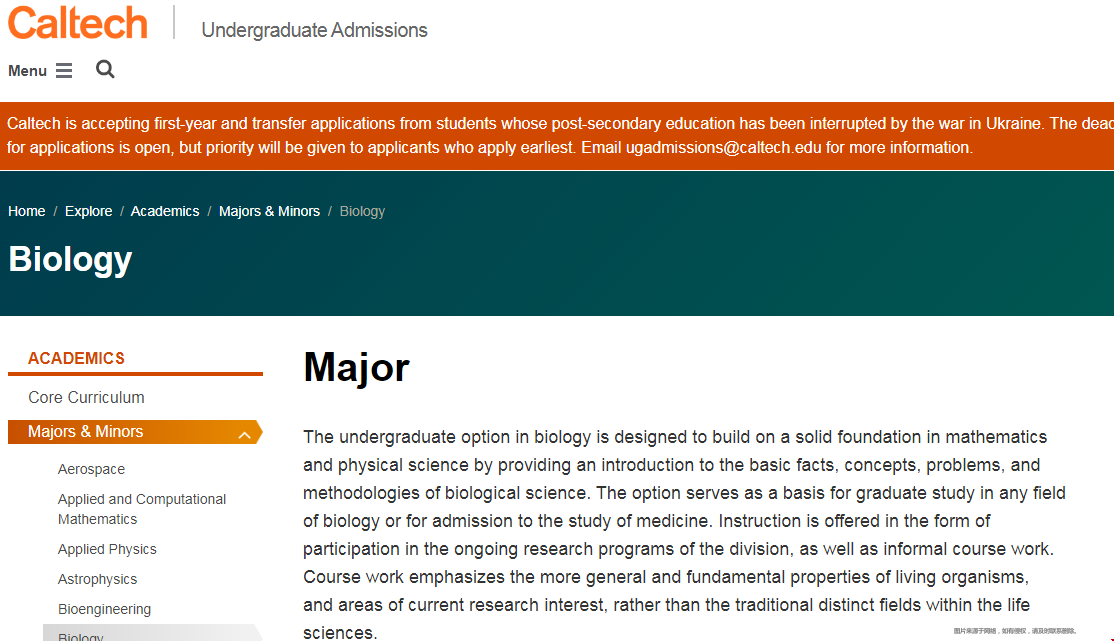Collapse the Majors & Minors chevron
This screenshot has width=1114, height=641.
coord(244,434)
